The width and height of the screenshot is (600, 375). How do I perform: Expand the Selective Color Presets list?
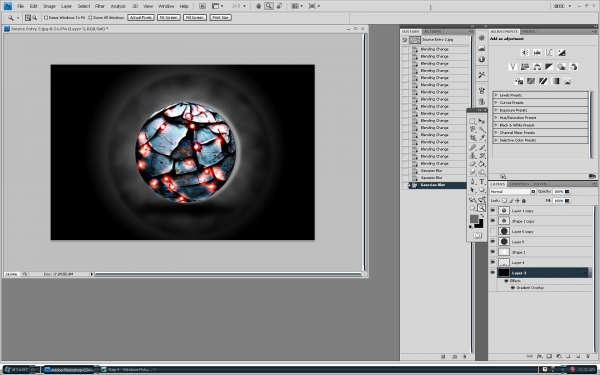(x=496, y=140)
